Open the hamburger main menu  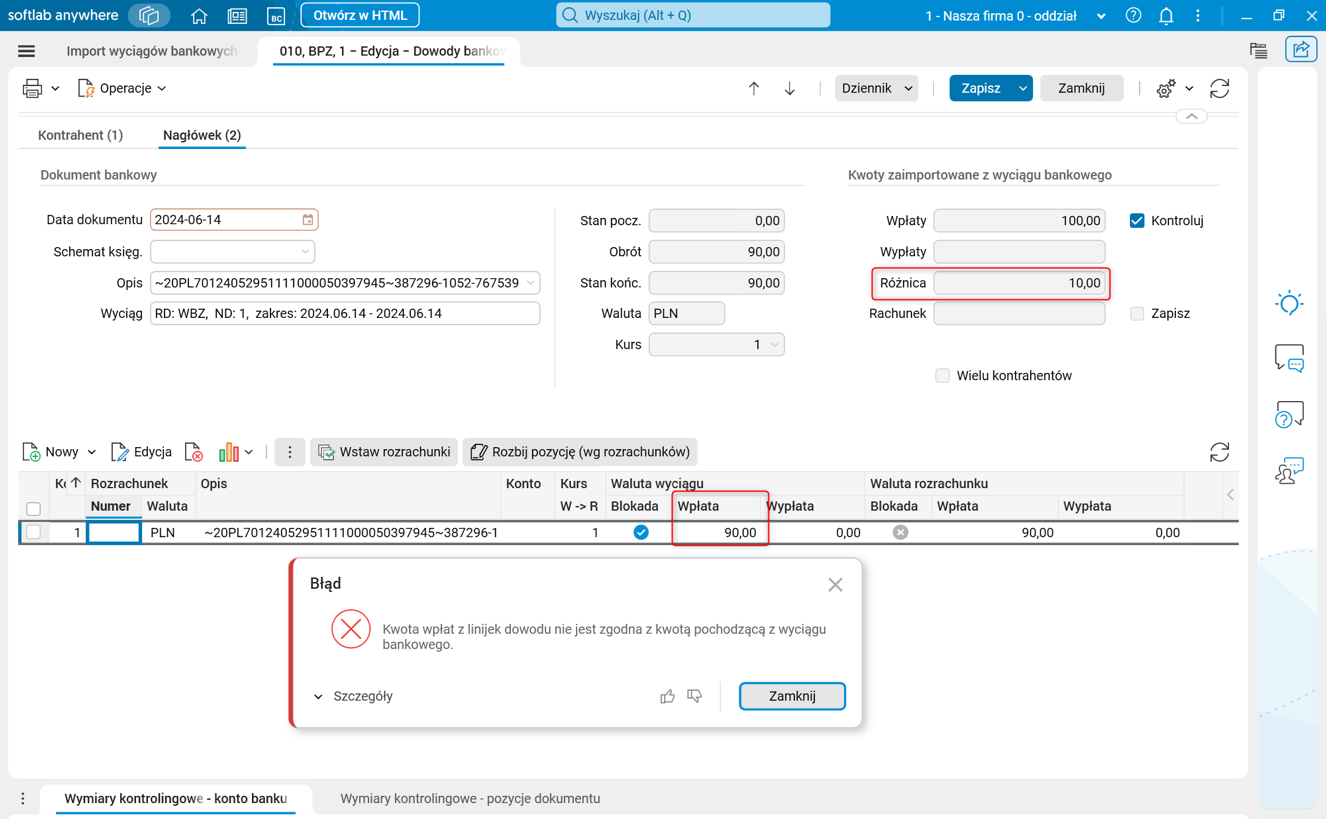[27, 51]
